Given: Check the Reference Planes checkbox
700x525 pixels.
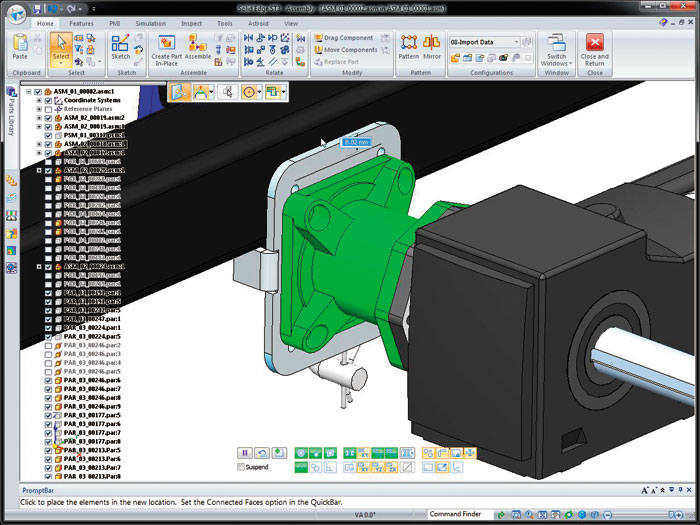Looking at the screenshot, I should click(x=48, y=109).
